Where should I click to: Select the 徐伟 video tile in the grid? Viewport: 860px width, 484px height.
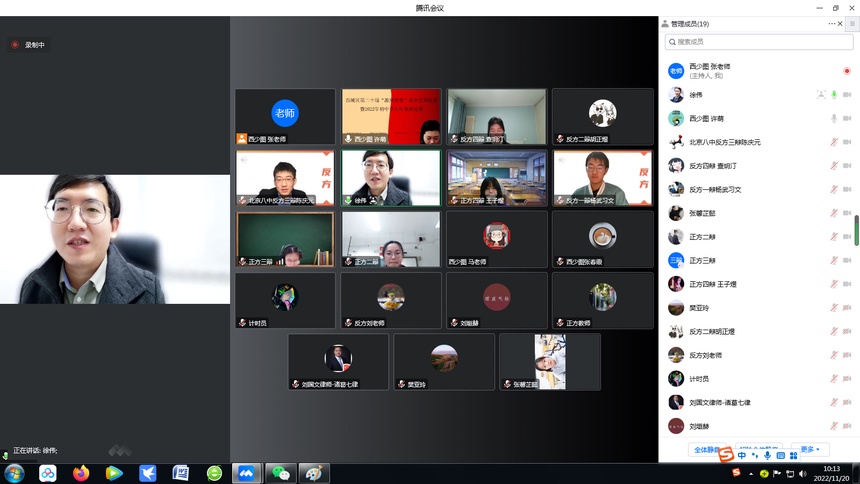pos(391,178)
